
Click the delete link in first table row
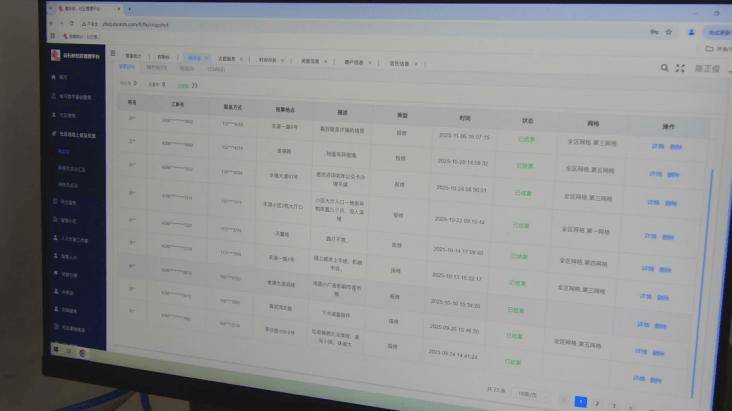click(675, 147)
